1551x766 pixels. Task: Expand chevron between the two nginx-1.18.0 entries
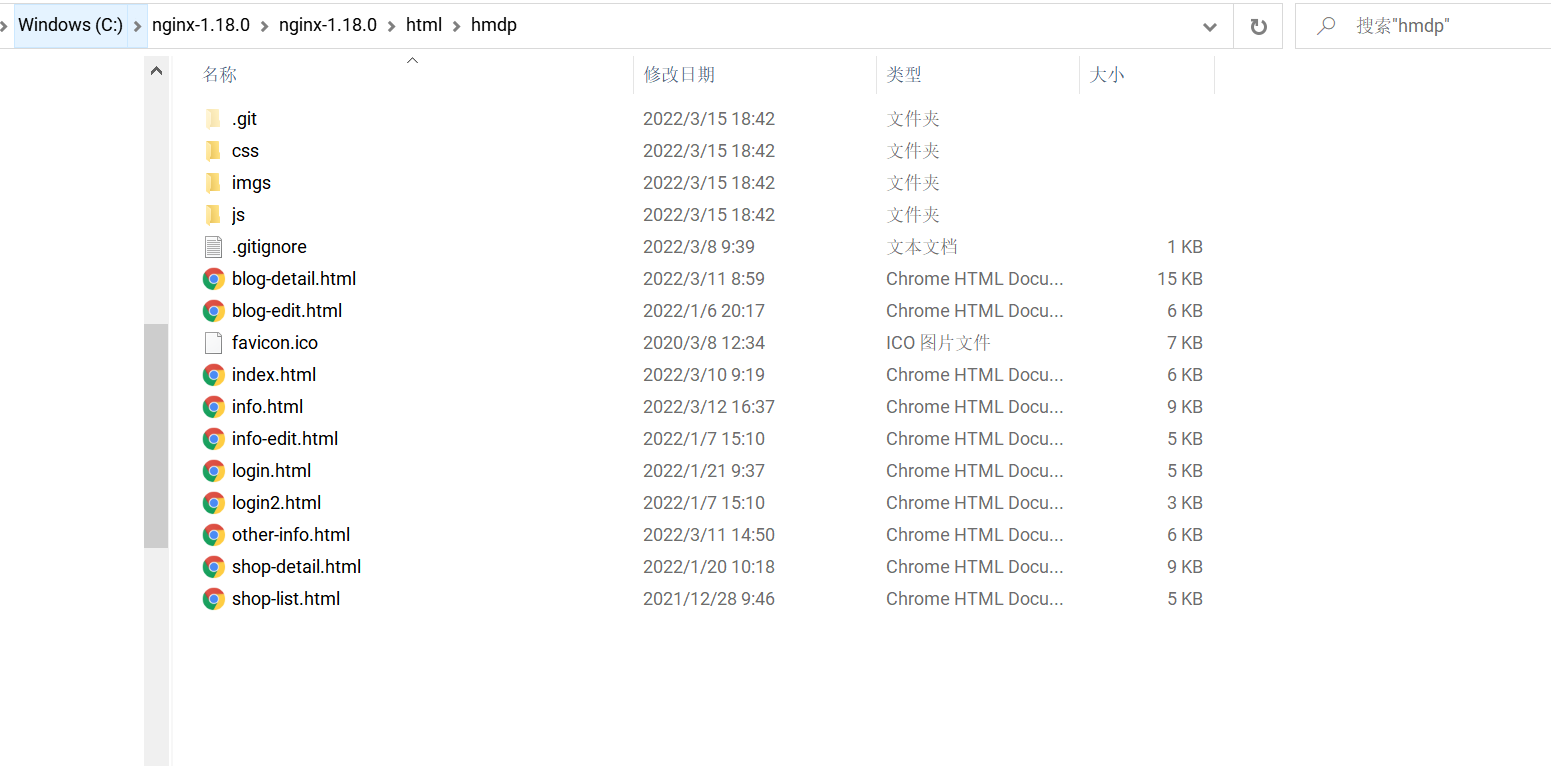[265, 26]
